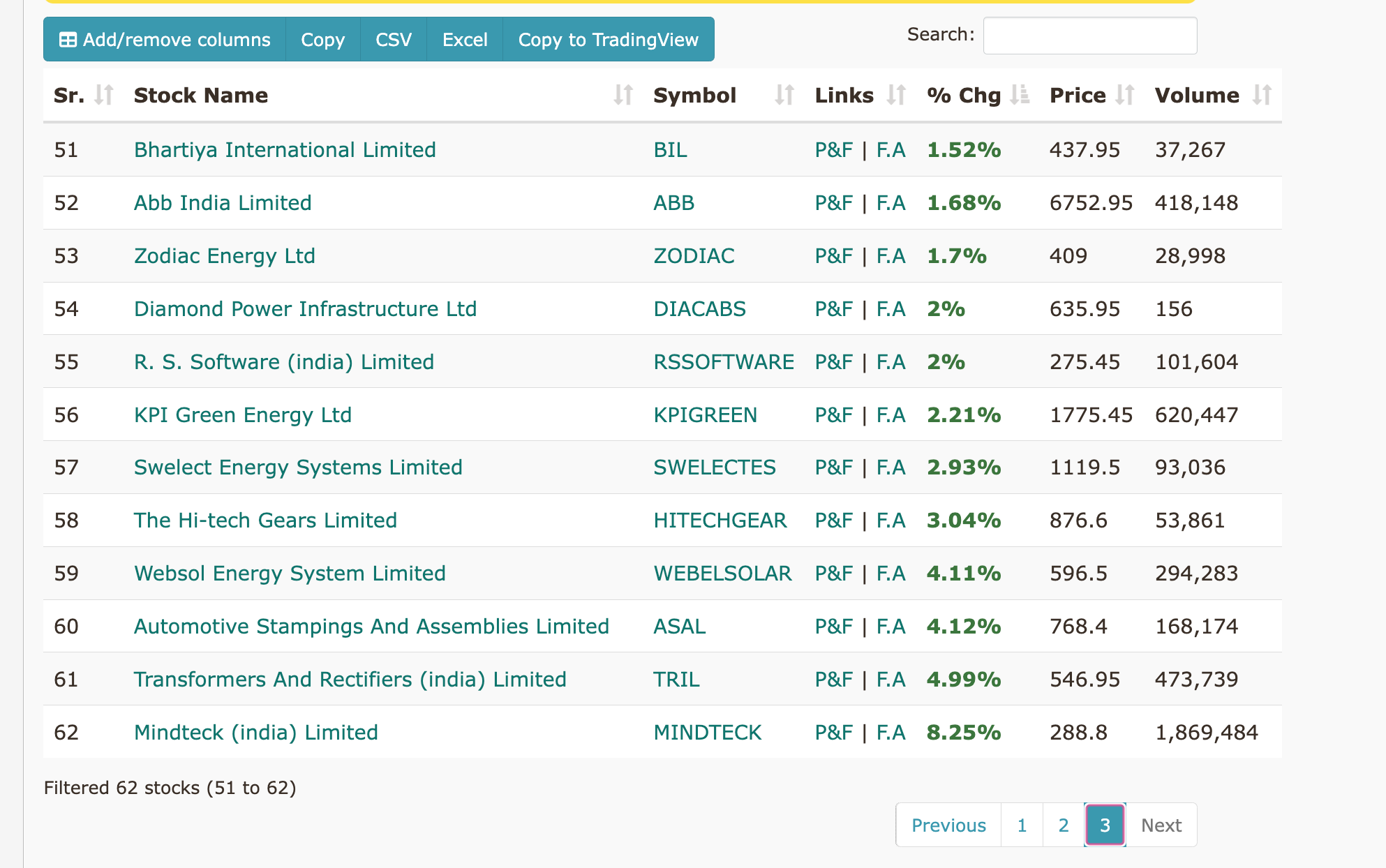Sort by Stock Name column arrows

point(623,95)
